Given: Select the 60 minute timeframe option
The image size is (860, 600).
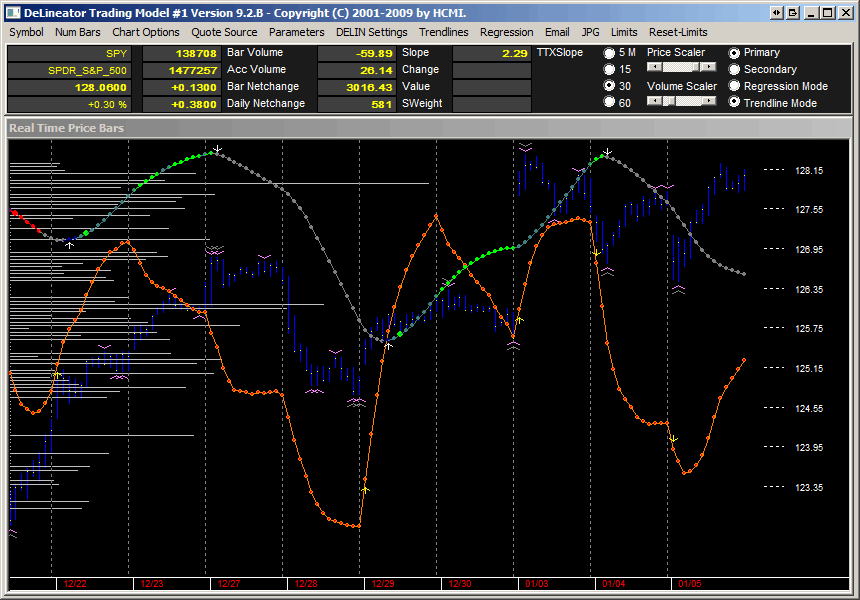Looking at the screenshot, I should (x=609, y=102).
